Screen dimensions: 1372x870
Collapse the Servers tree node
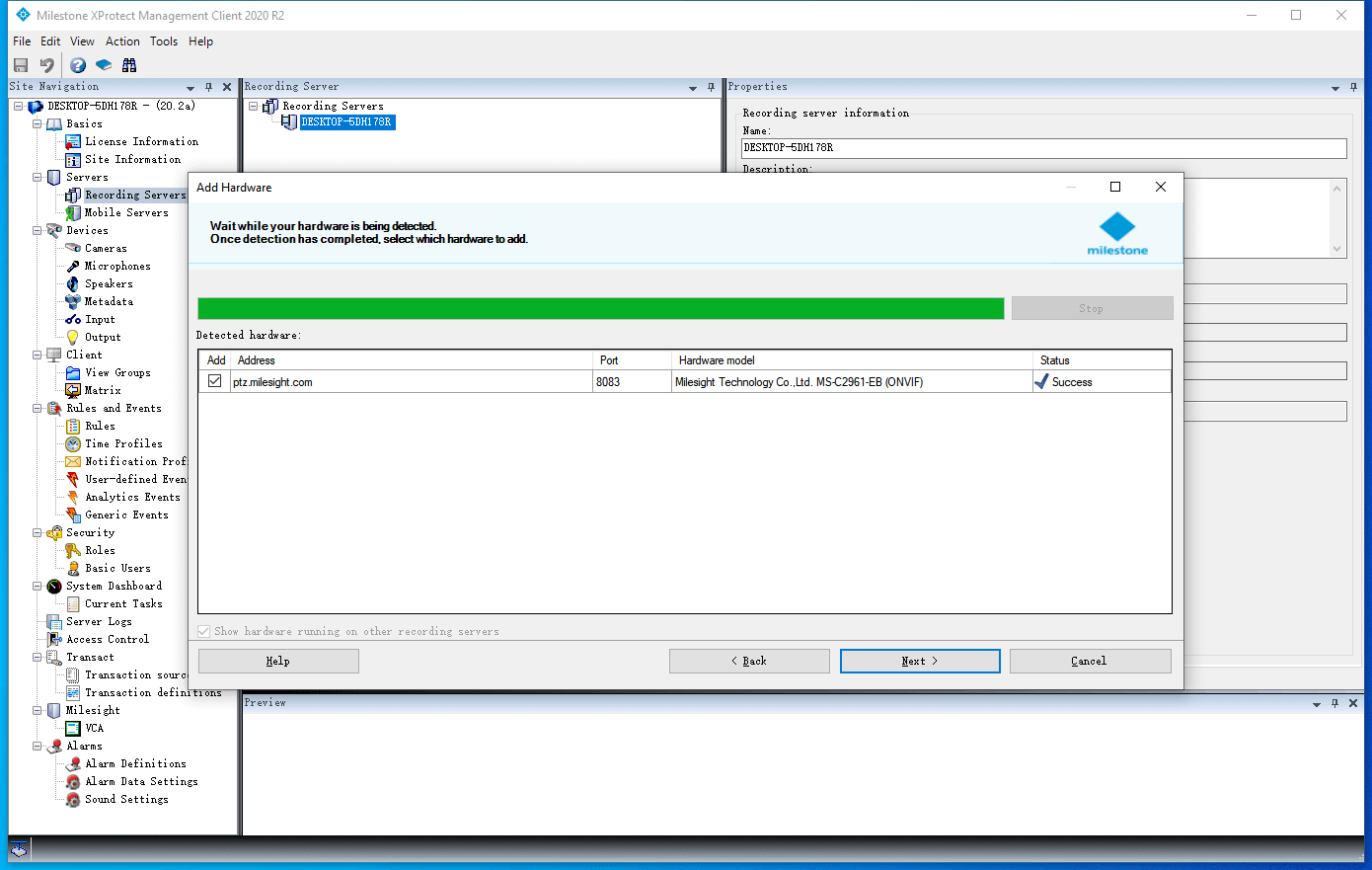38,178
